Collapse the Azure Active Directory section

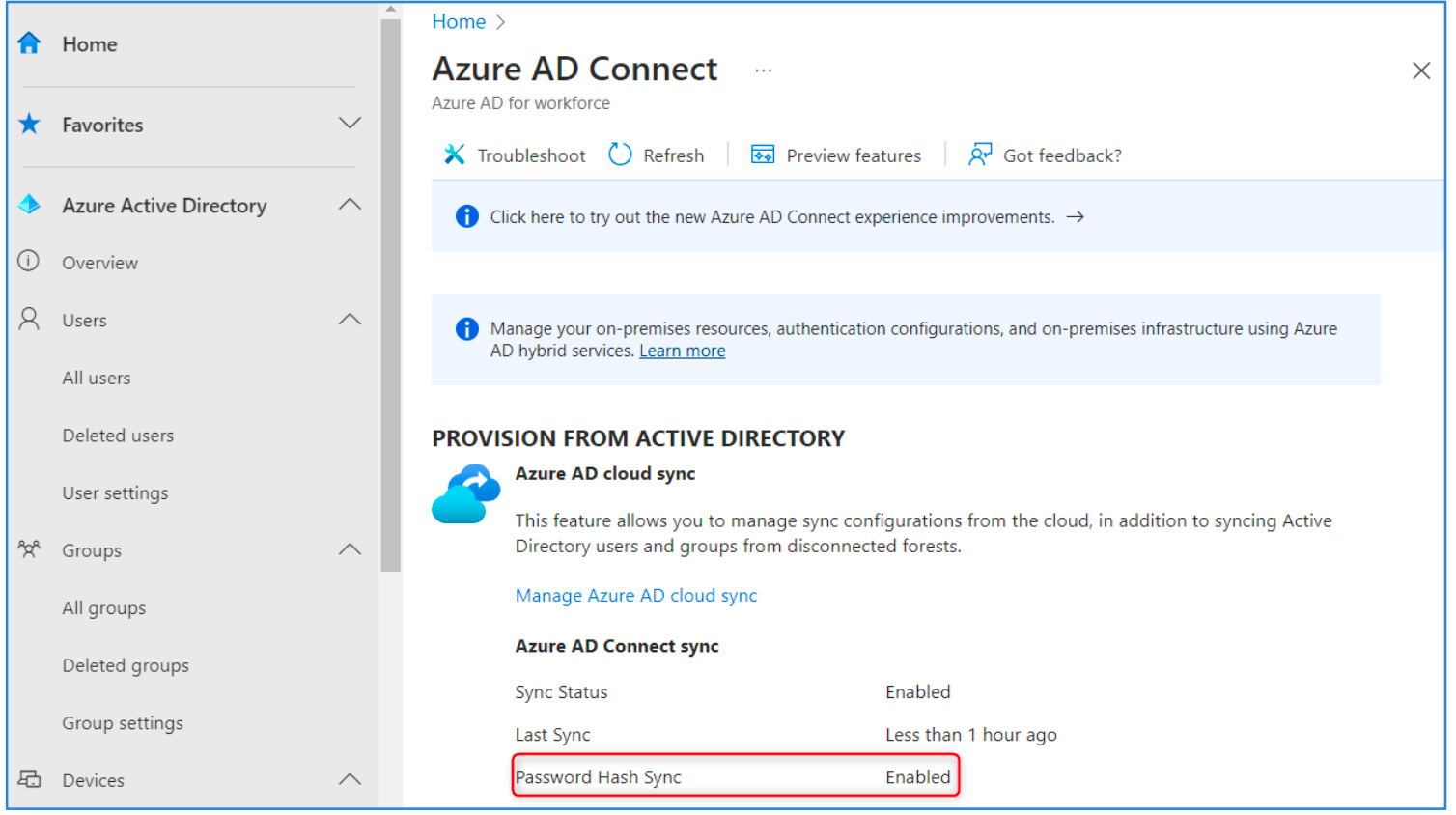[350, 205]
